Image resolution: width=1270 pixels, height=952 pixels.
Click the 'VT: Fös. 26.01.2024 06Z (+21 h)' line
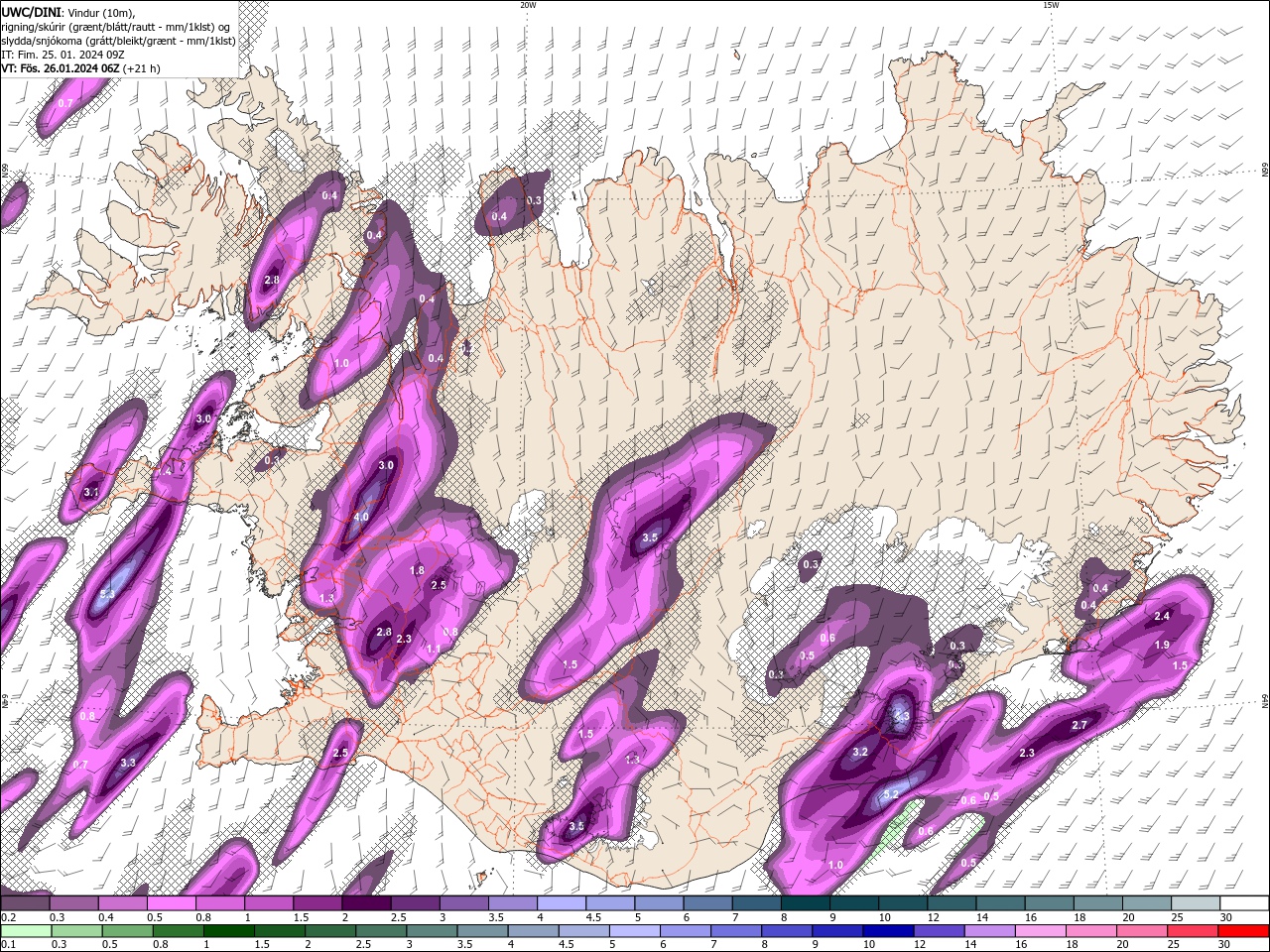coord(80,68)
